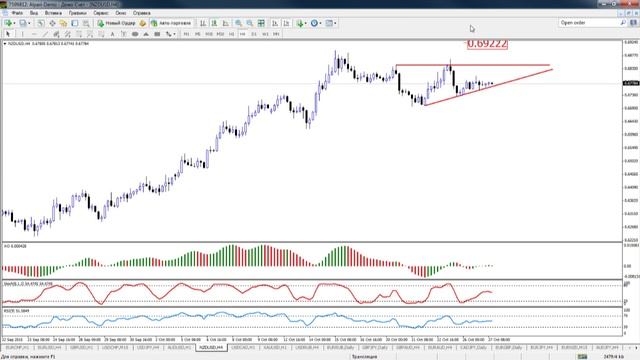Screen dimensions: 640x360
Task: Click the search magnifier icon
Action: tap(623, 23)
